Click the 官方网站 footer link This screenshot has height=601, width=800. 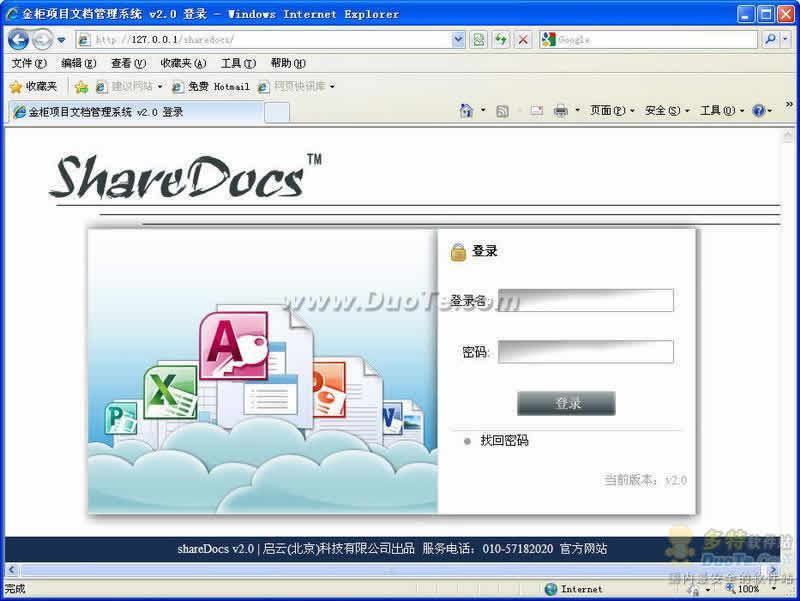click(583, 549)
